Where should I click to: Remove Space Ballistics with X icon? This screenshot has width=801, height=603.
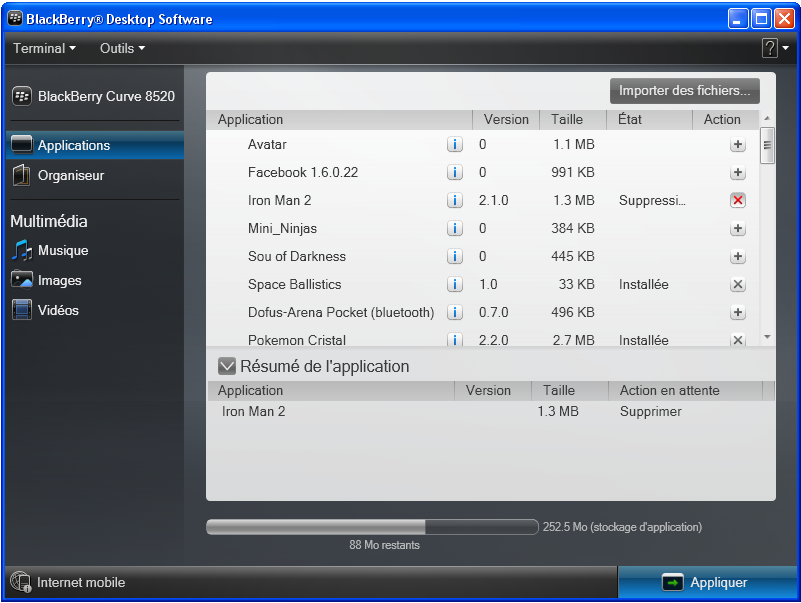coord(738,284)
